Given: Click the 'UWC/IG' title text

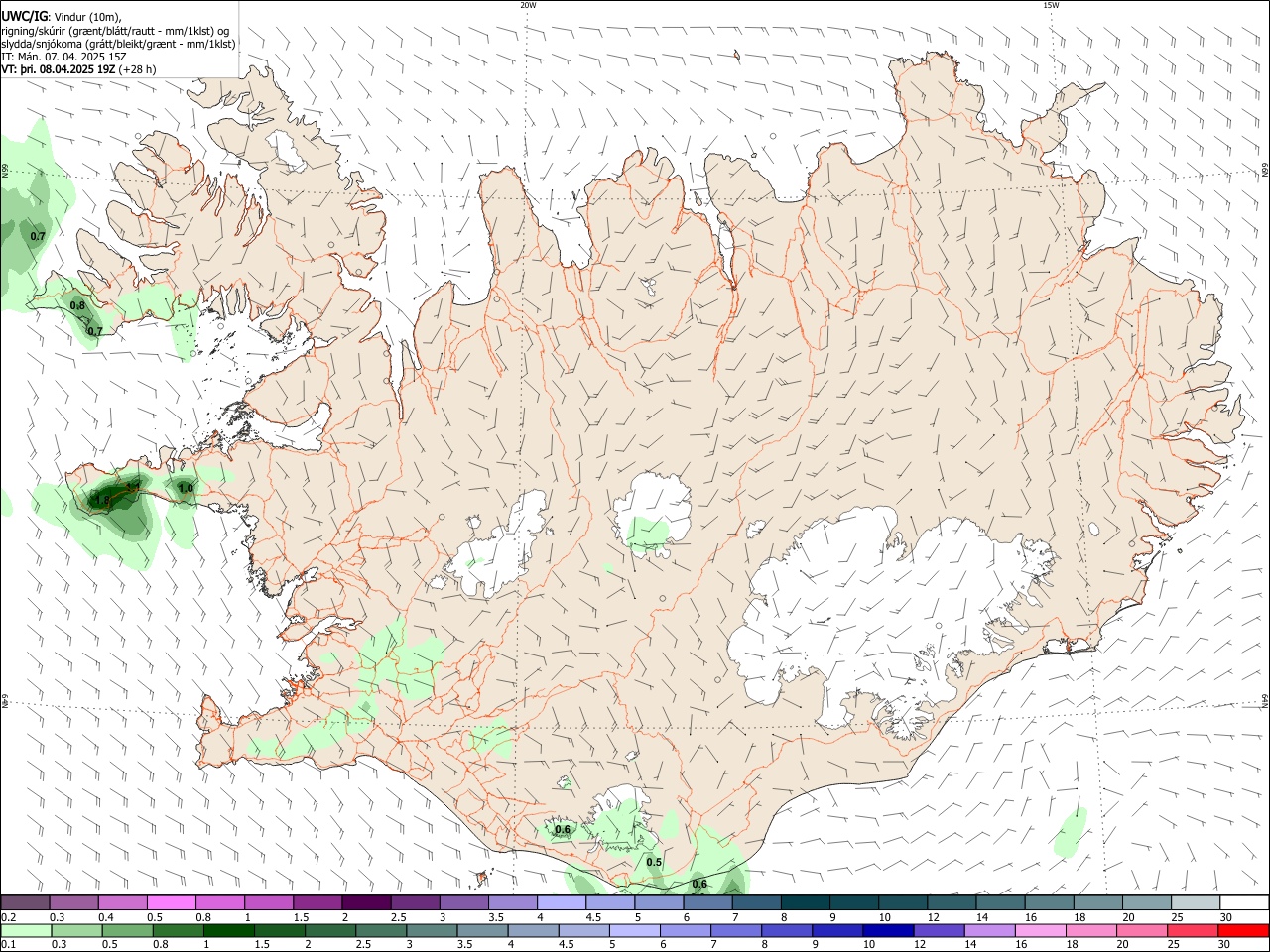Looking at the screenshot, I should 24,17.
